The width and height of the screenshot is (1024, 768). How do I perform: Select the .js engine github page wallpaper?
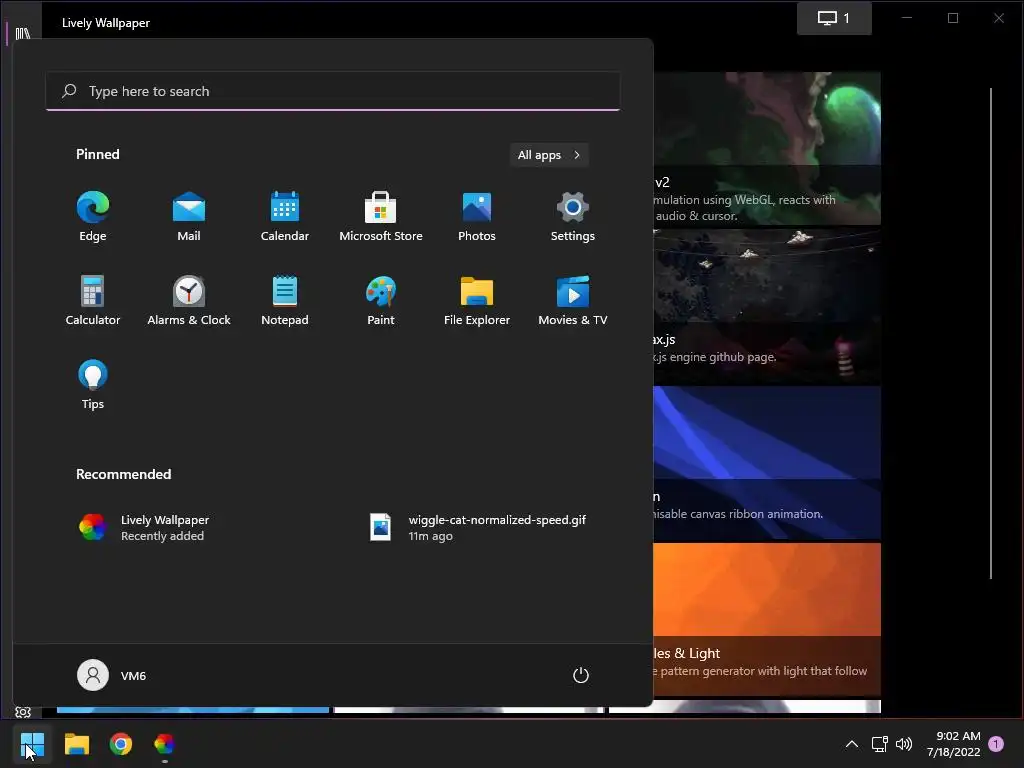click(x=767, y=306)
